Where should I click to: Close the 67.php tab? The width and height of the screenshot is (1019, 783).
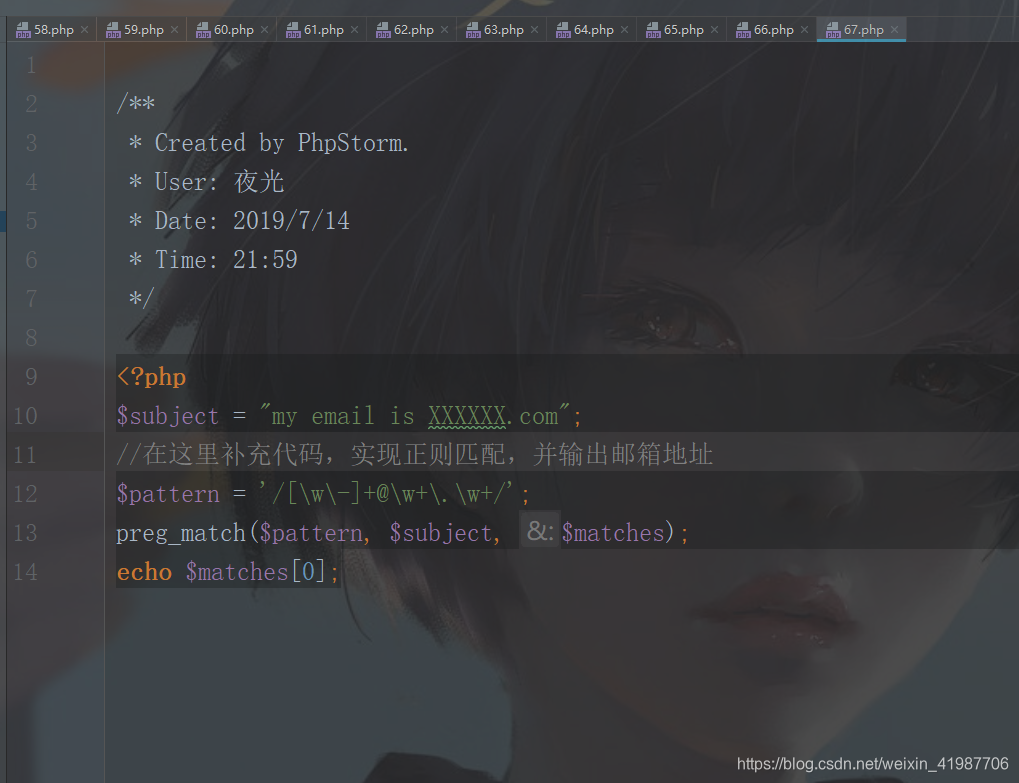click(894, 30)
